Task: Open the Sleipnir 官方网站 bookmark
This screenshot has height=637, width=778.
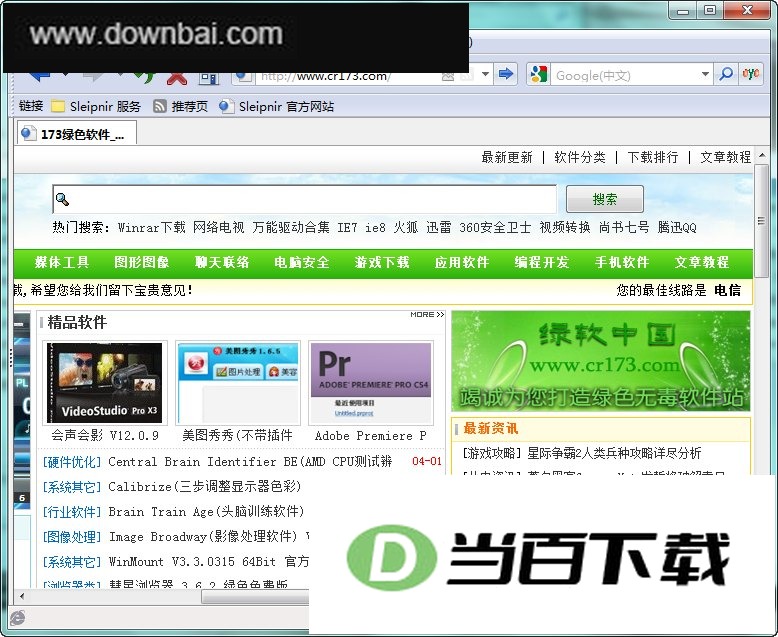Action: (276, 106)
